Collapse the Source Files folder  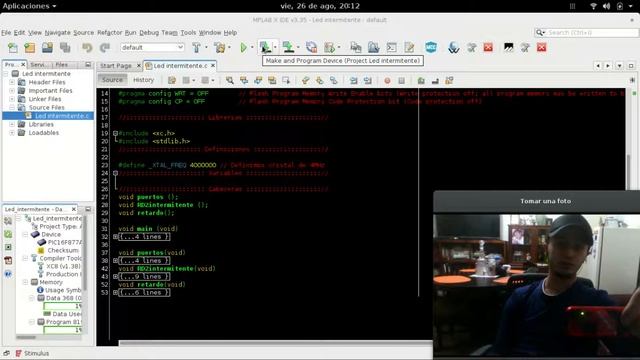click(x=12, y=107)
